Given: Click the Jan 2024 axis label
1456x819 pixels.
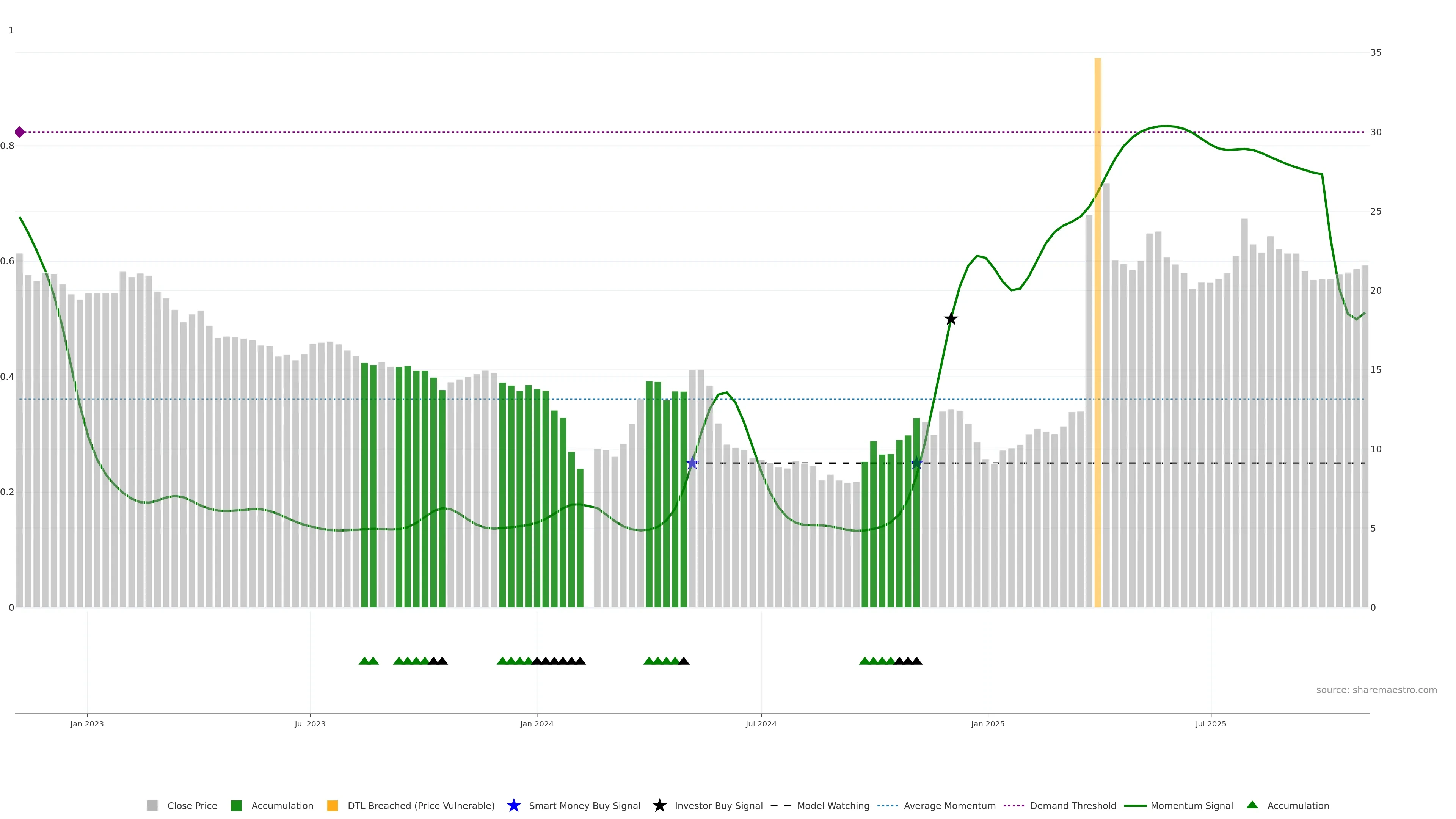Looking at the screenshot, I should pos(537,724).
